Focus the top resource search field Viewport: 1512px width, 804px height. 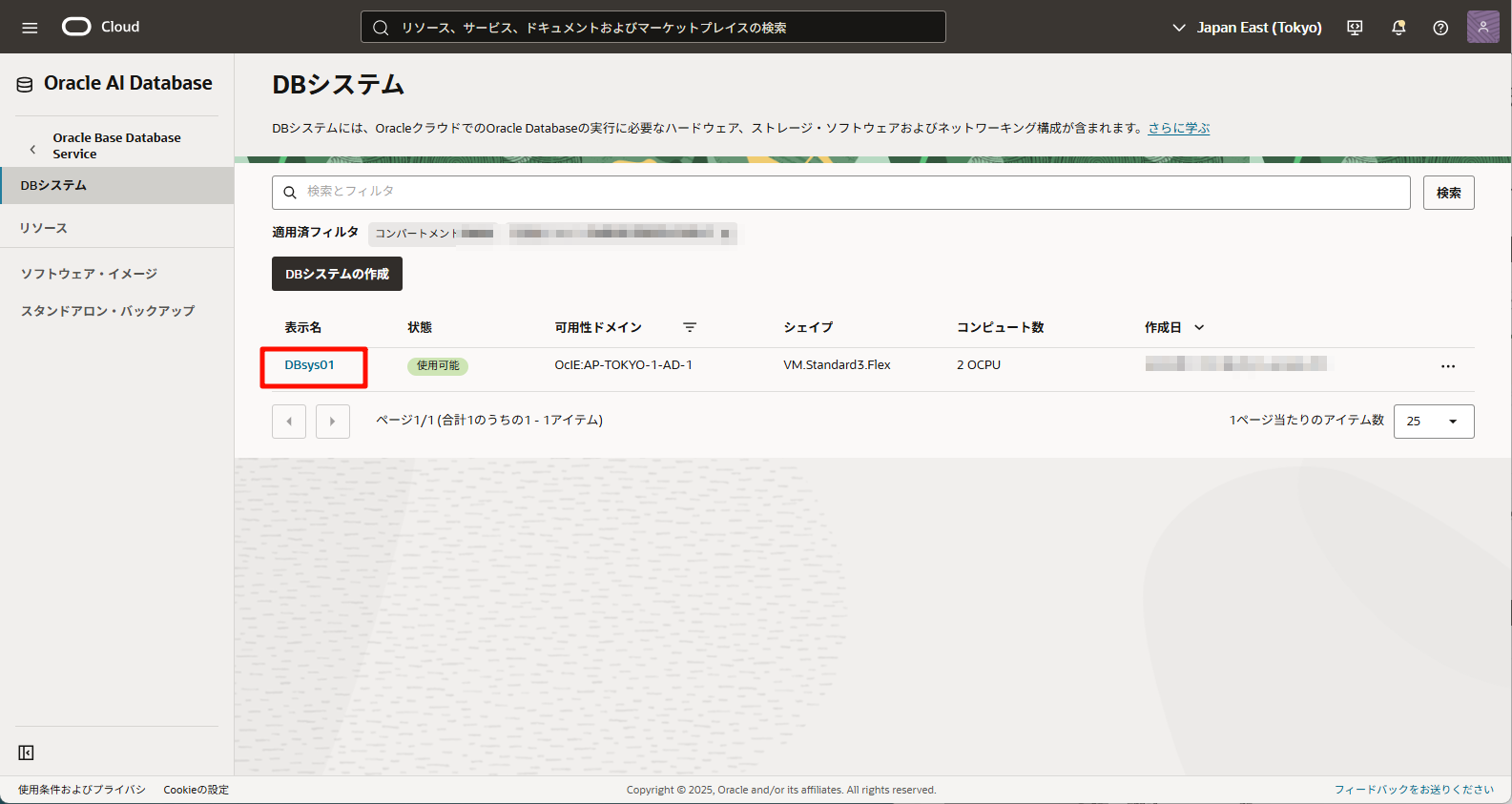pos(653,27)
